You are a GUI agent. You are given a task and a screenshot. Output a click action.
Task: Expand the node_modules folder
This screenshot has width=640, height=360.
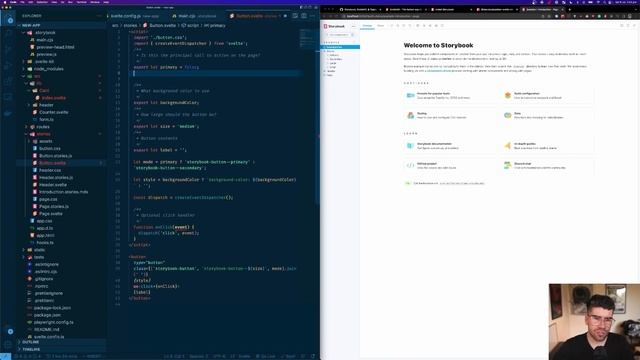(x=49, y=69)
